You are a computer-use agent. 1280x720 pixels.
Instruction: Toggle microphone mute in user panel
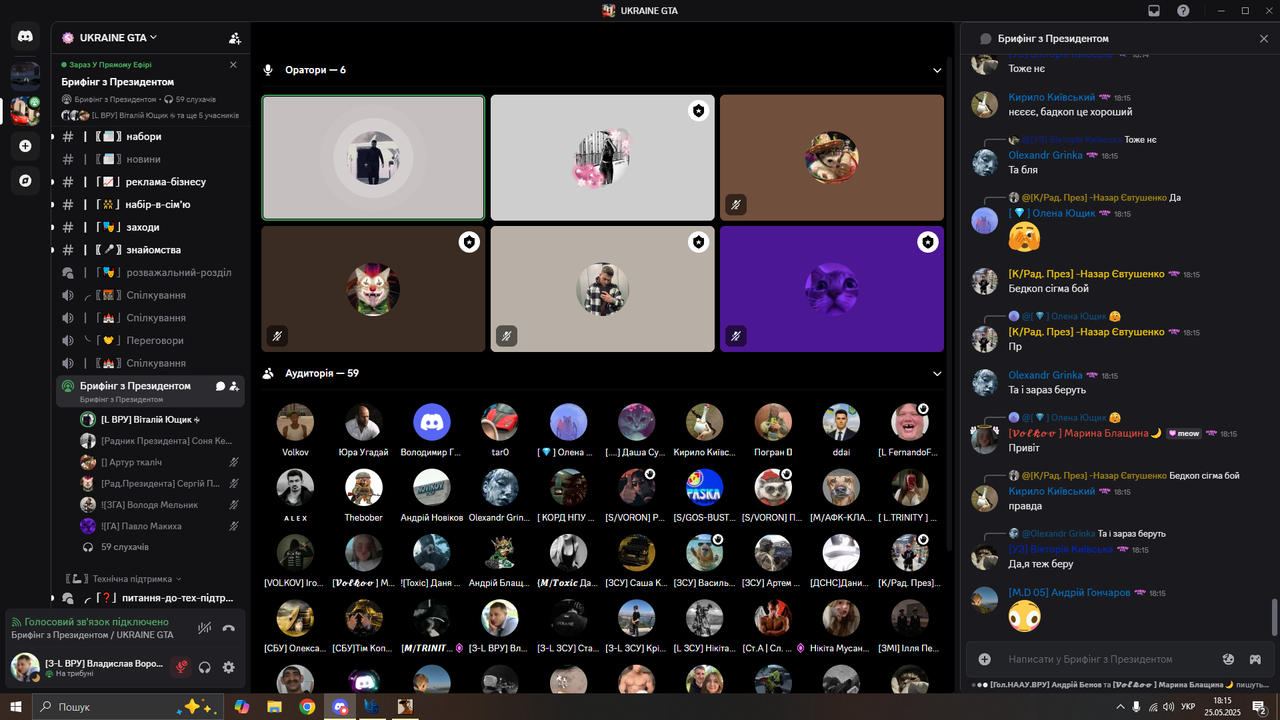click(181, 667)
